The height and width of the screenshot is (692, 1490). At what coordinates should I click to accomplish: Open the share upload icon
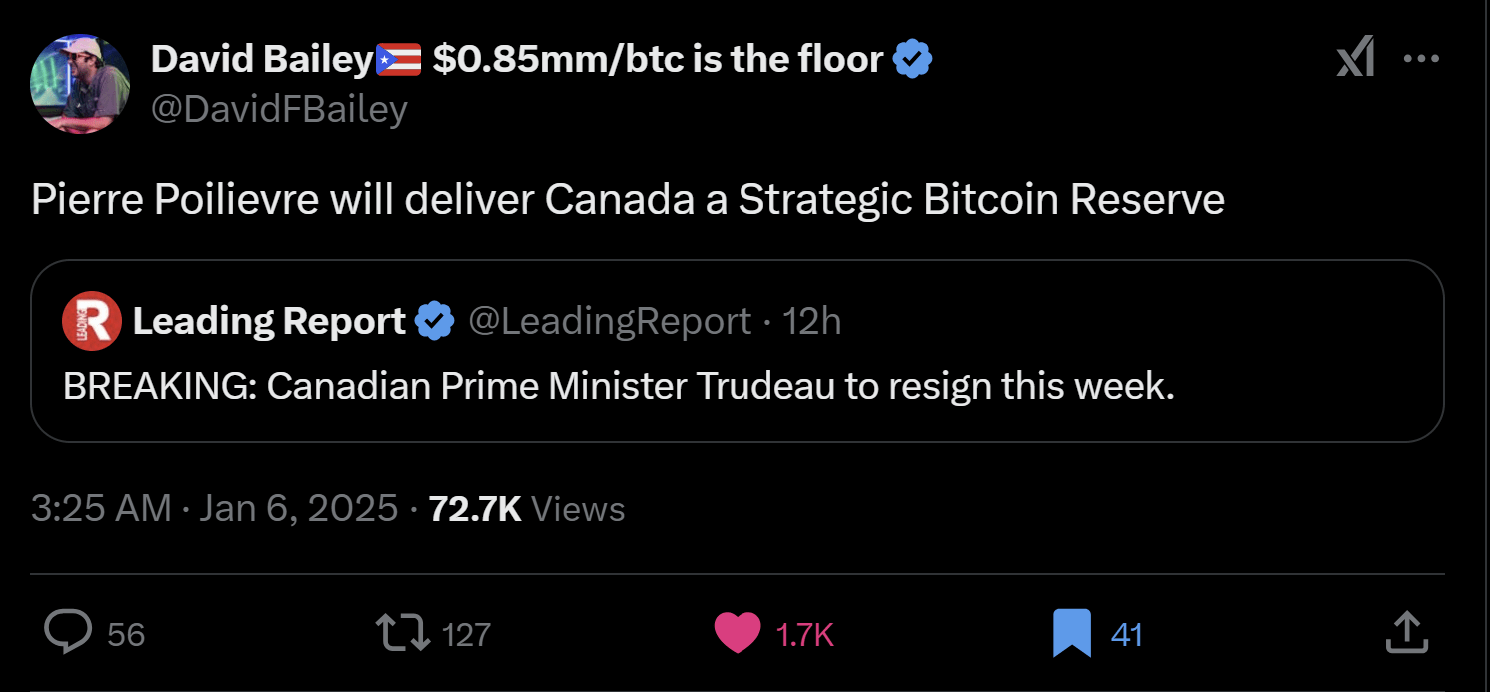point(1406,632)
